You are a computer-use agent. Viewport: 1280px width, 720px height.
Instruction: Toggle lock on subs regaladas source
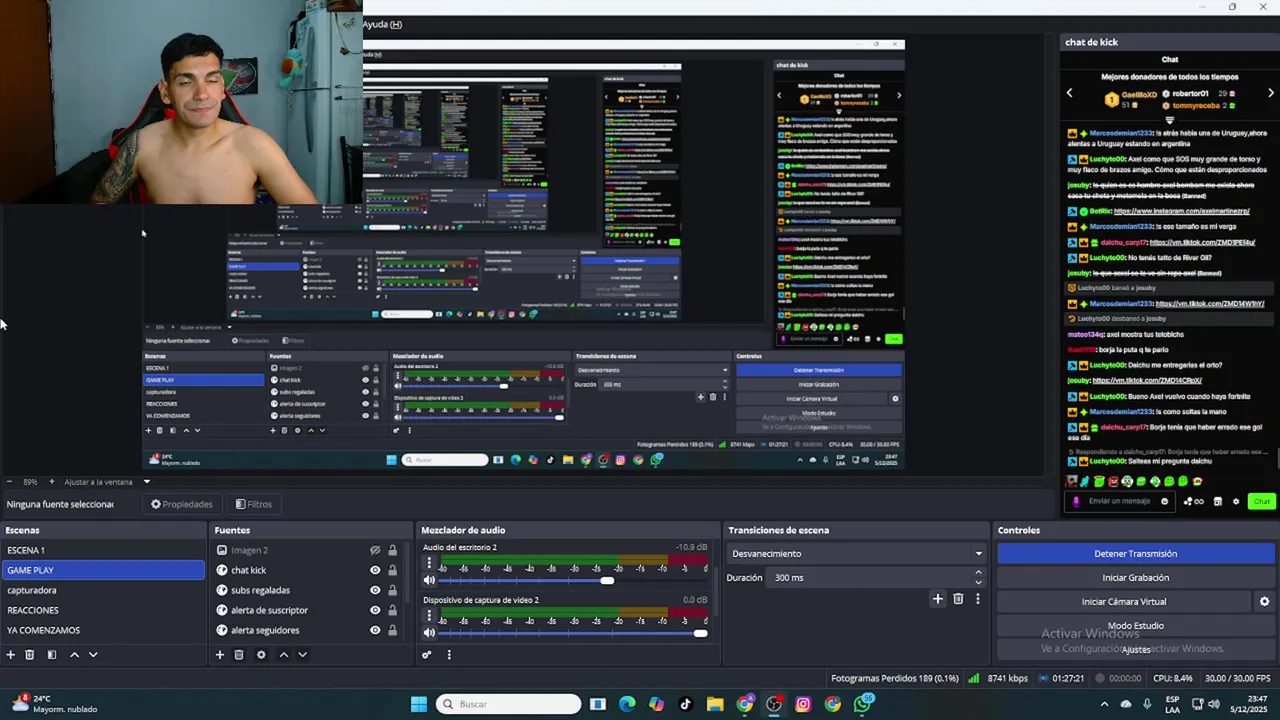pyautogui.click(x=392, y=590)
